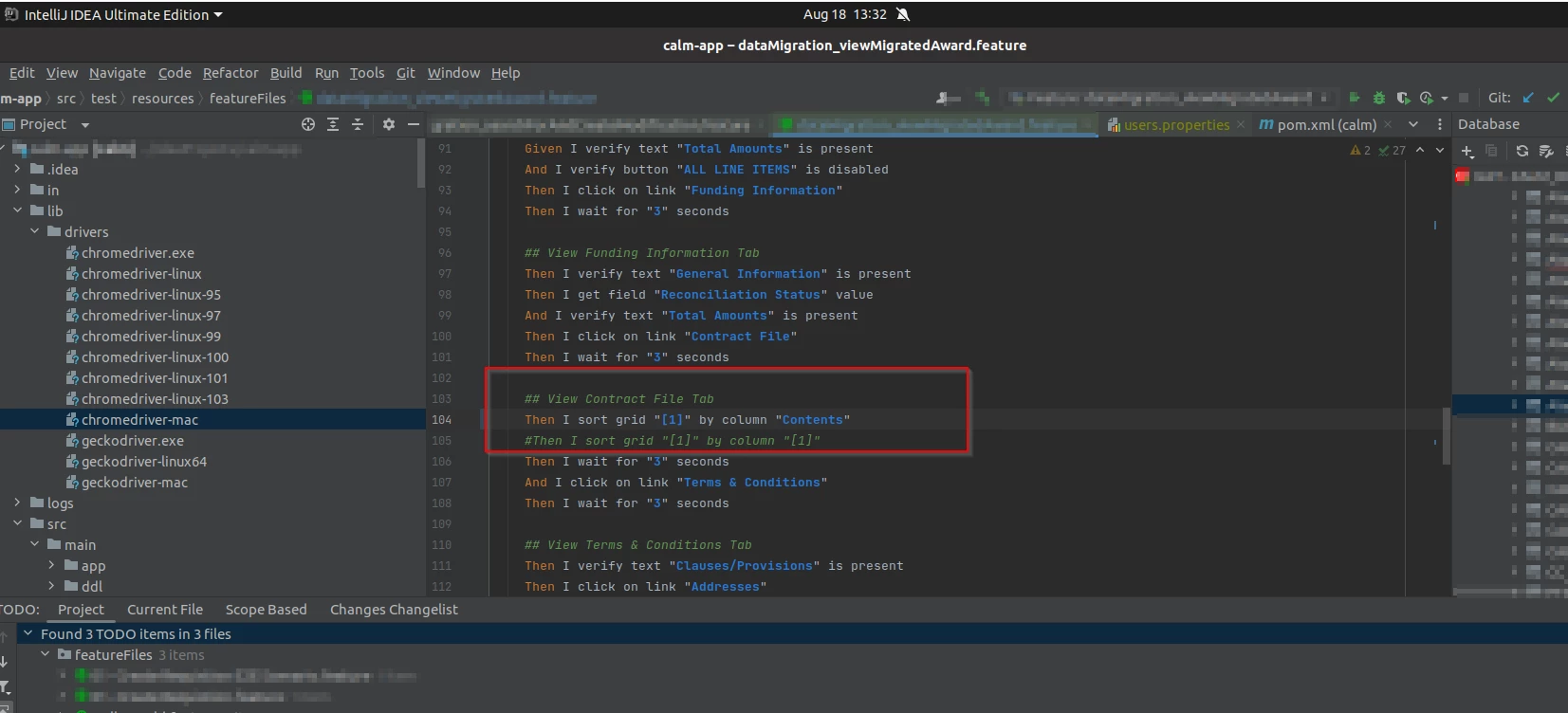Open the Navigate menu
1568x713 pixels.
(118, 73)
